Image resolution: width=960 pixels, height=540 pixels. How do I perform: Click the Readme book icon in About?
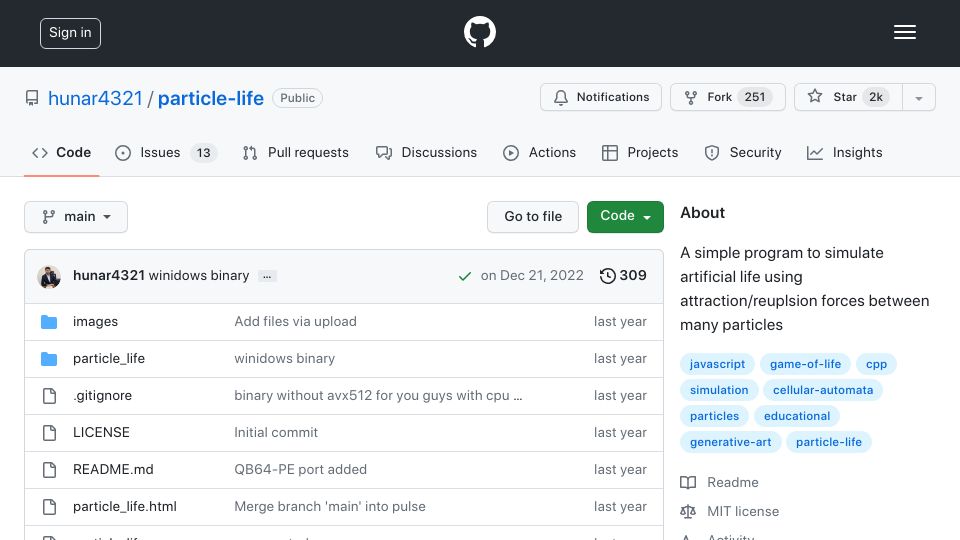pos(688,482)
